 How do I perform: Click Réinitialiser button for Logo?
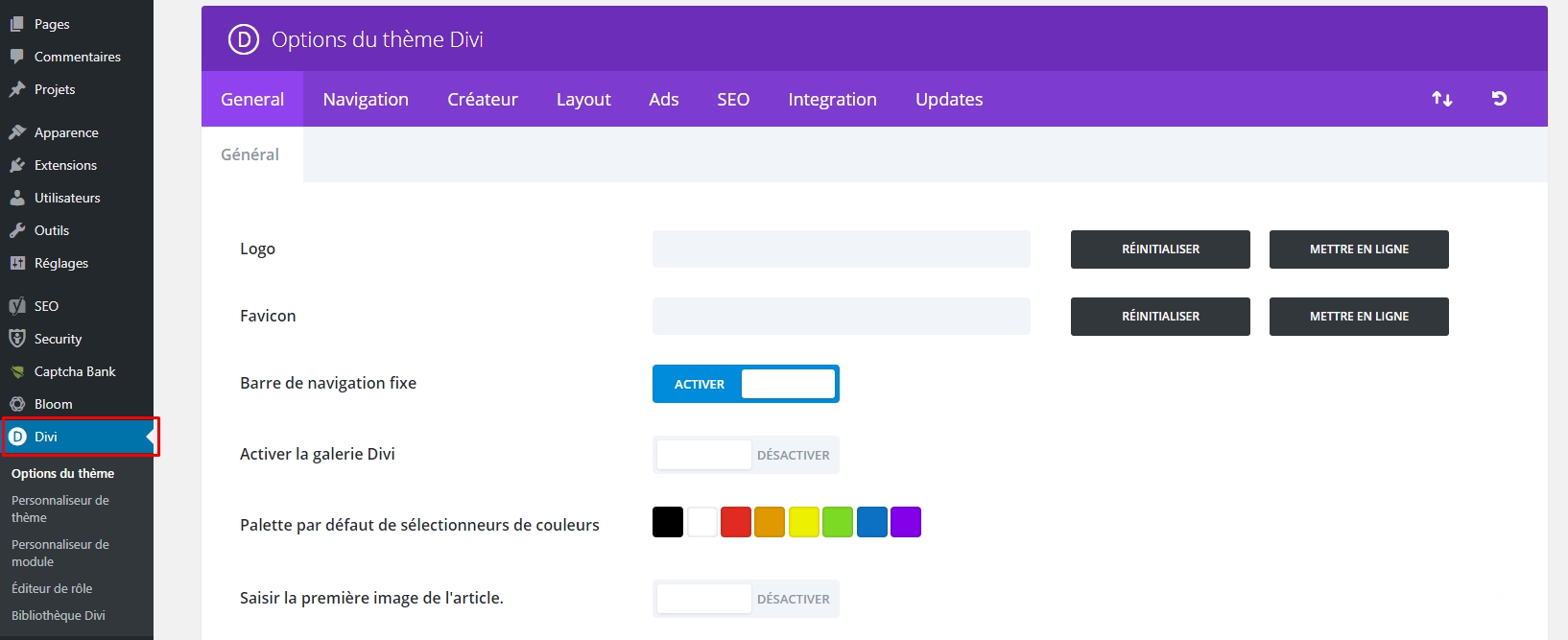[x=1160, y=249]
